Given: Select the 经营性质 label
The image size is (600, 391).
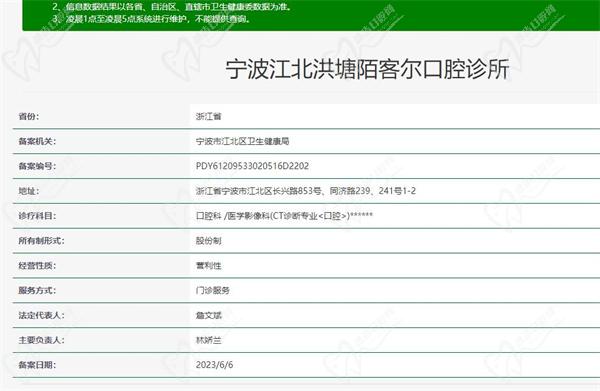Looking at the screenshot, I should [x=37, y=266].
